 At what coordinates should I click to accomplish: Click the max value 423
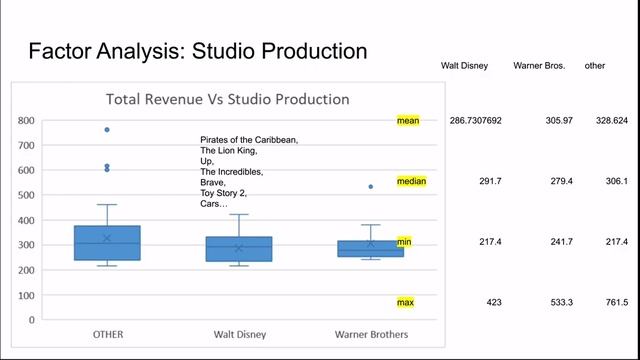tap(494, 302)
